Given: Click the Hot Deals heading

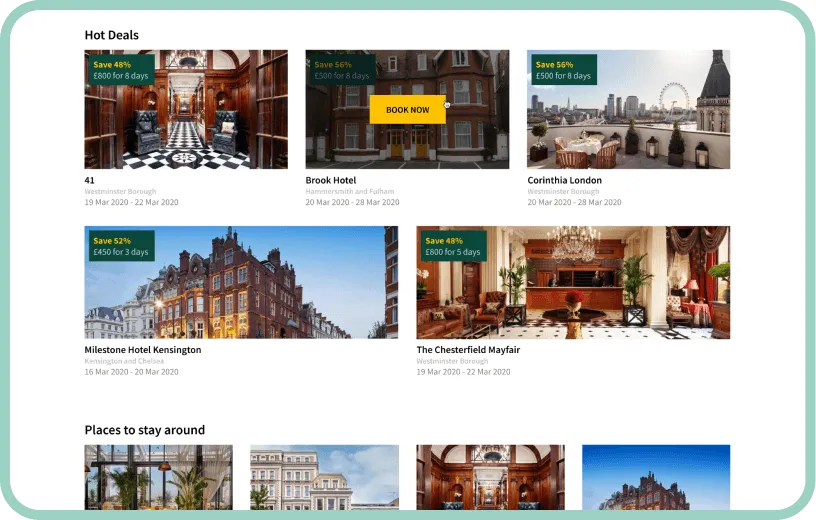Looking at the screenshot, I should point(111,35).
